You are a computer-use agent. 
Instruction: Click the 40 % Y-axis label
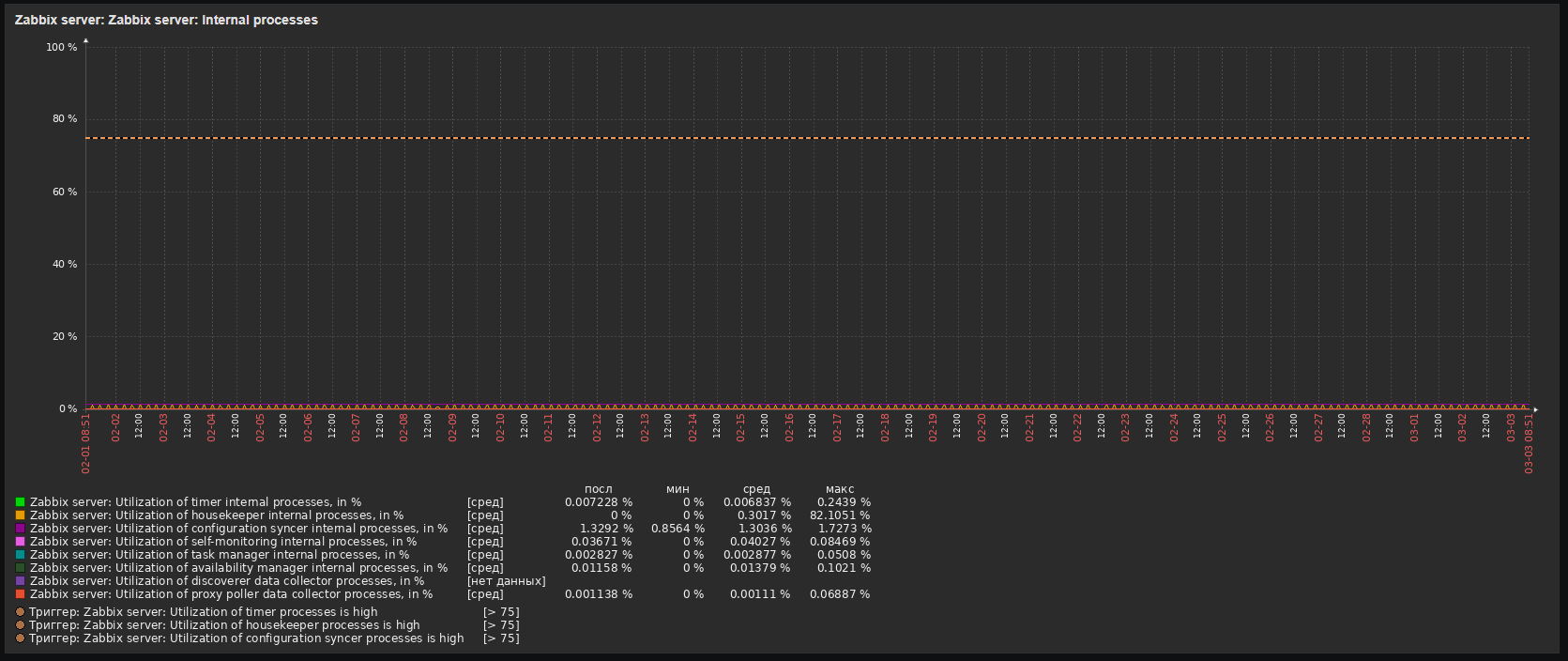[65, 264]
